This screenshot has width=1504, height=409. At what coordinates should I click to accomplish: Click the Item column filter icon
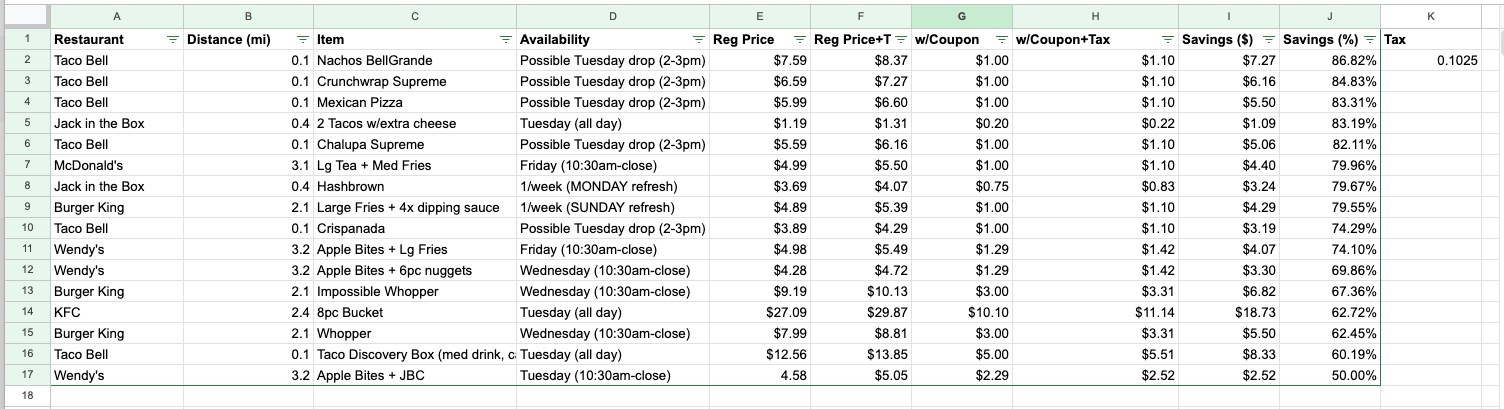coord(505,40)
